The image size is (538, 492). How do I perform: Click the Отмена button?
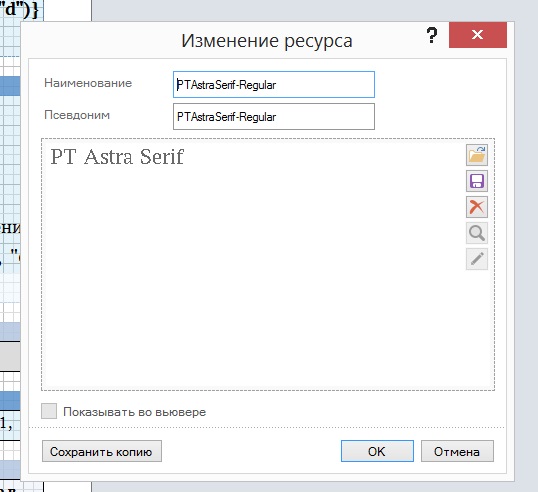pyautogui.click(x=457, y=451)
